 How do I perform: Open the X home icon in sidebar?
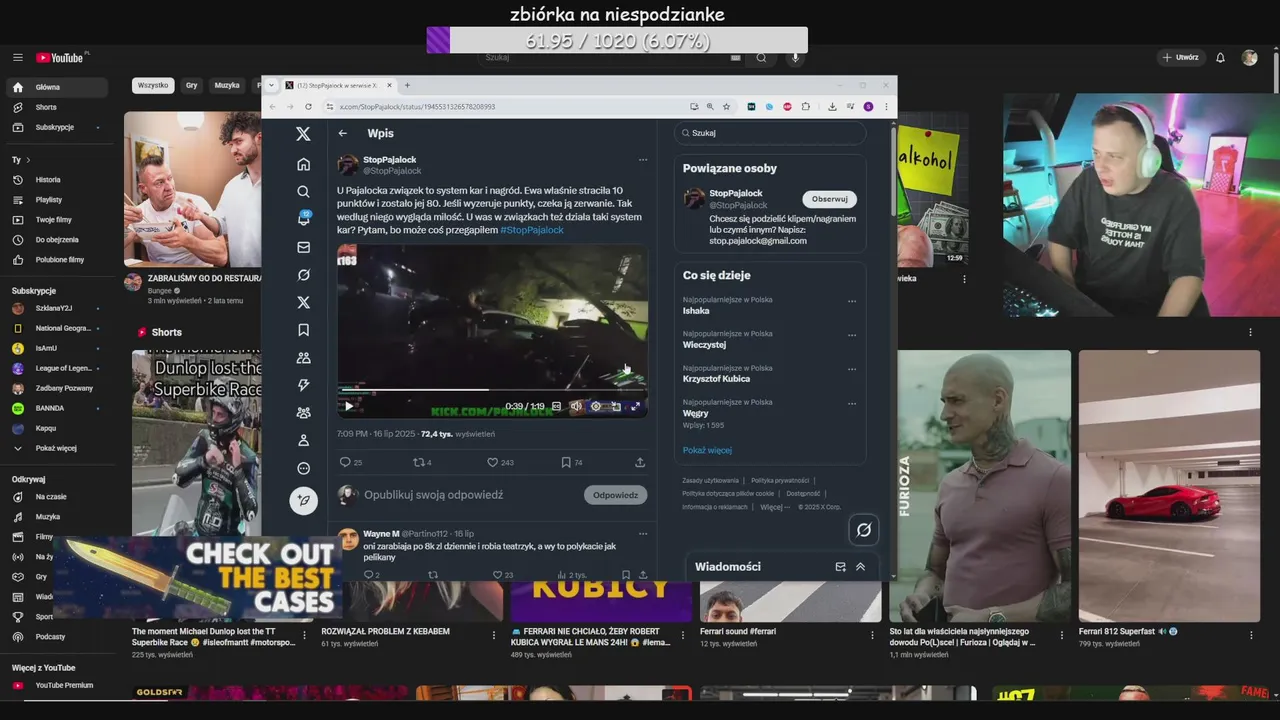pos(304,164)
